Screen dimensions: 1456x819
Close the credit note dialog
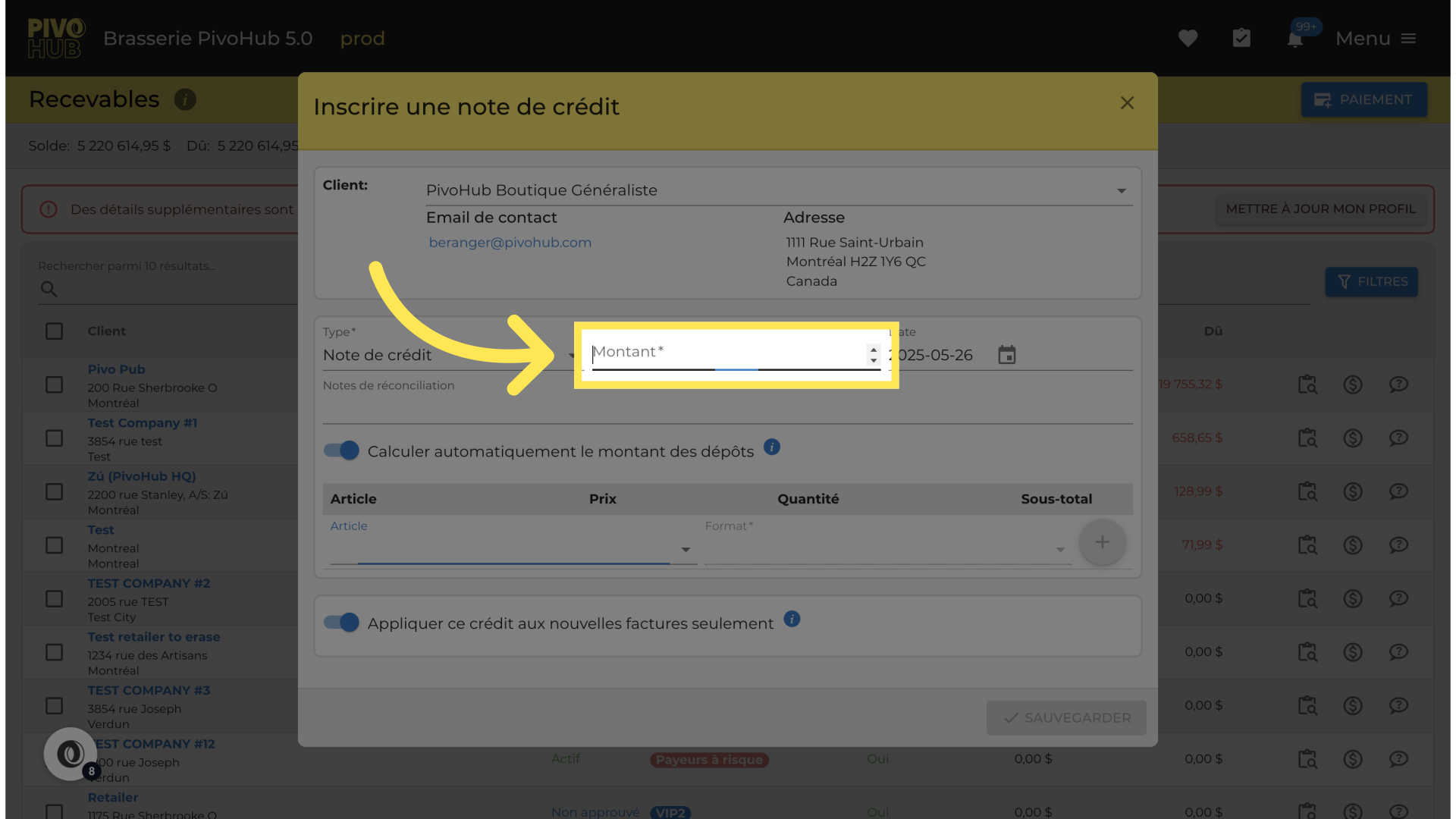coord(1127,103)
